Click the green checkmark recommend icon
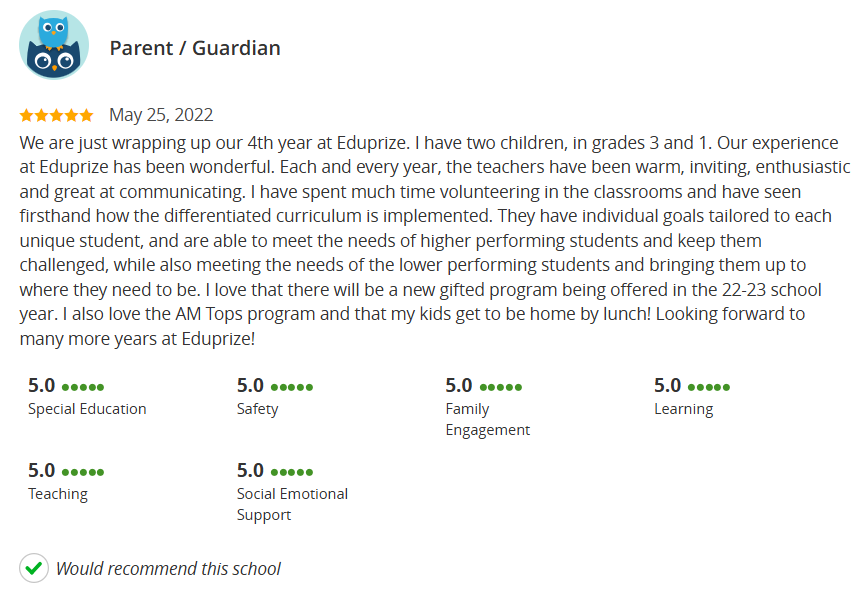868x604 pixels. point(34,568)
